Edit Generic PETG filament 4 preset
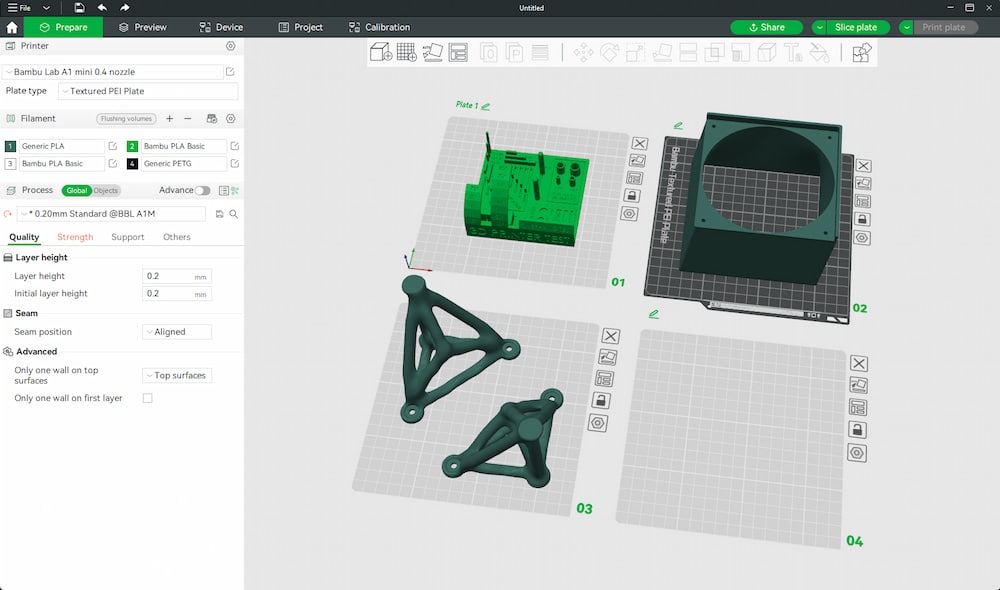1000x590 pixels. pos(235,164)
